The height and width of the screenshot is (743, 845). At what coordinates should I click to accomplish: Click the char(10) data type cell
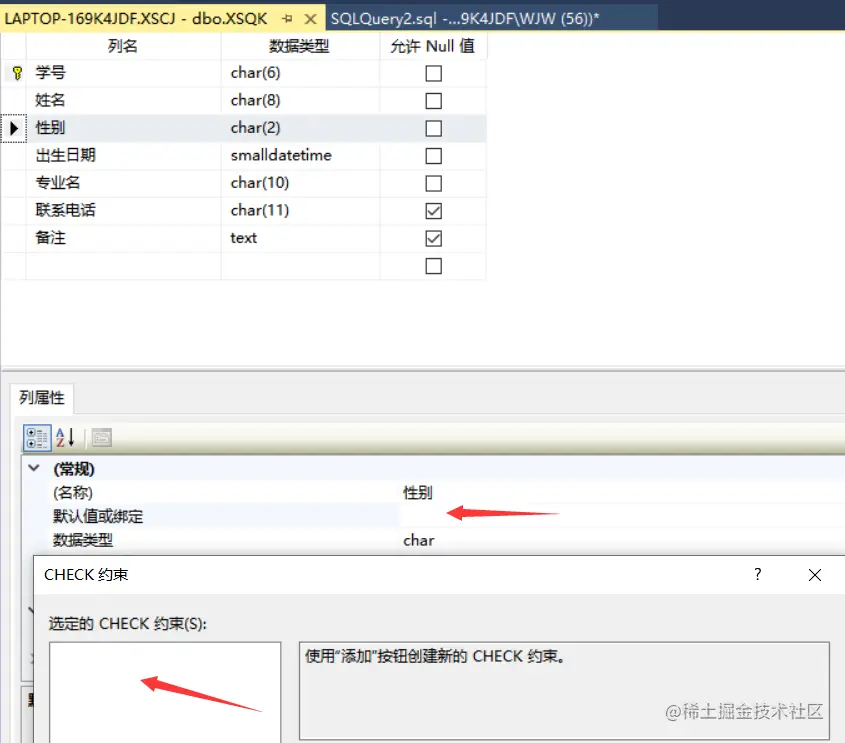pos(300,183)
